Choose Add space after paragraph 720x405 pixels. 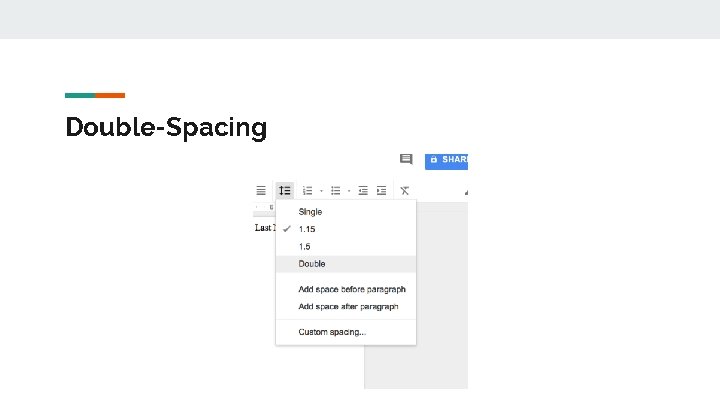click(346, 307)
